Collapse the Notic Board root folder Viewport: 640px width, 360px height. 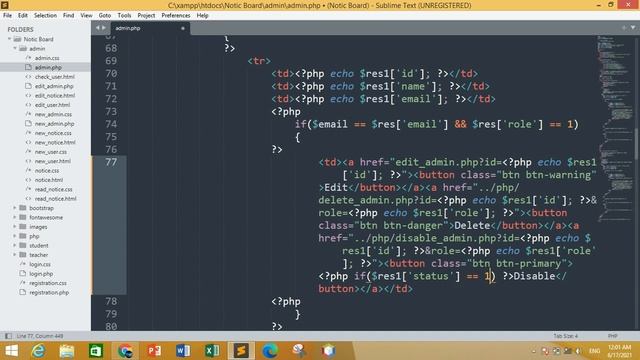(9, 39)
